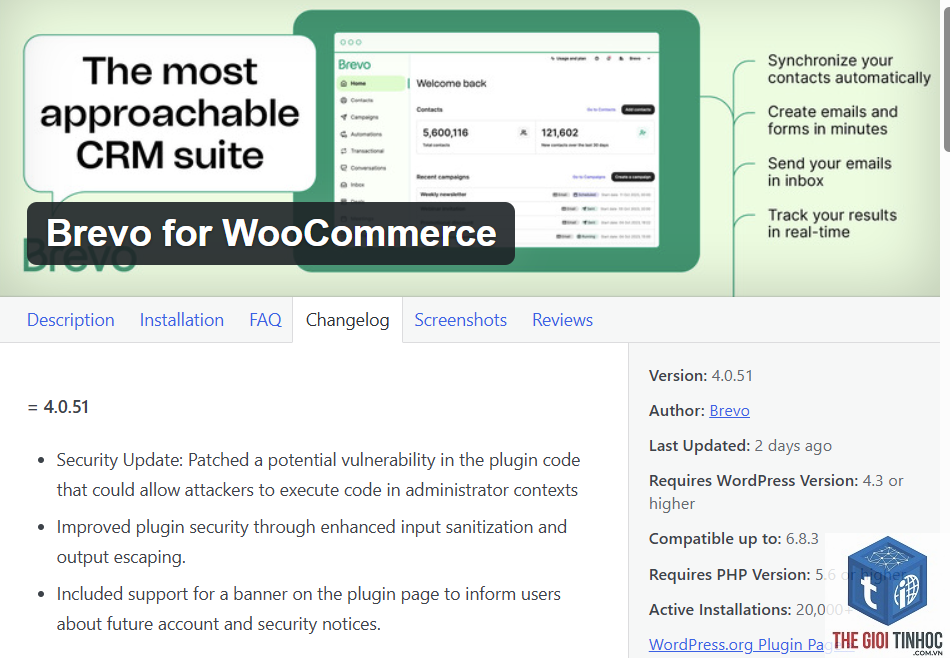Click the 'Compatible up to: 6.8.3' text

click(733, 539)
